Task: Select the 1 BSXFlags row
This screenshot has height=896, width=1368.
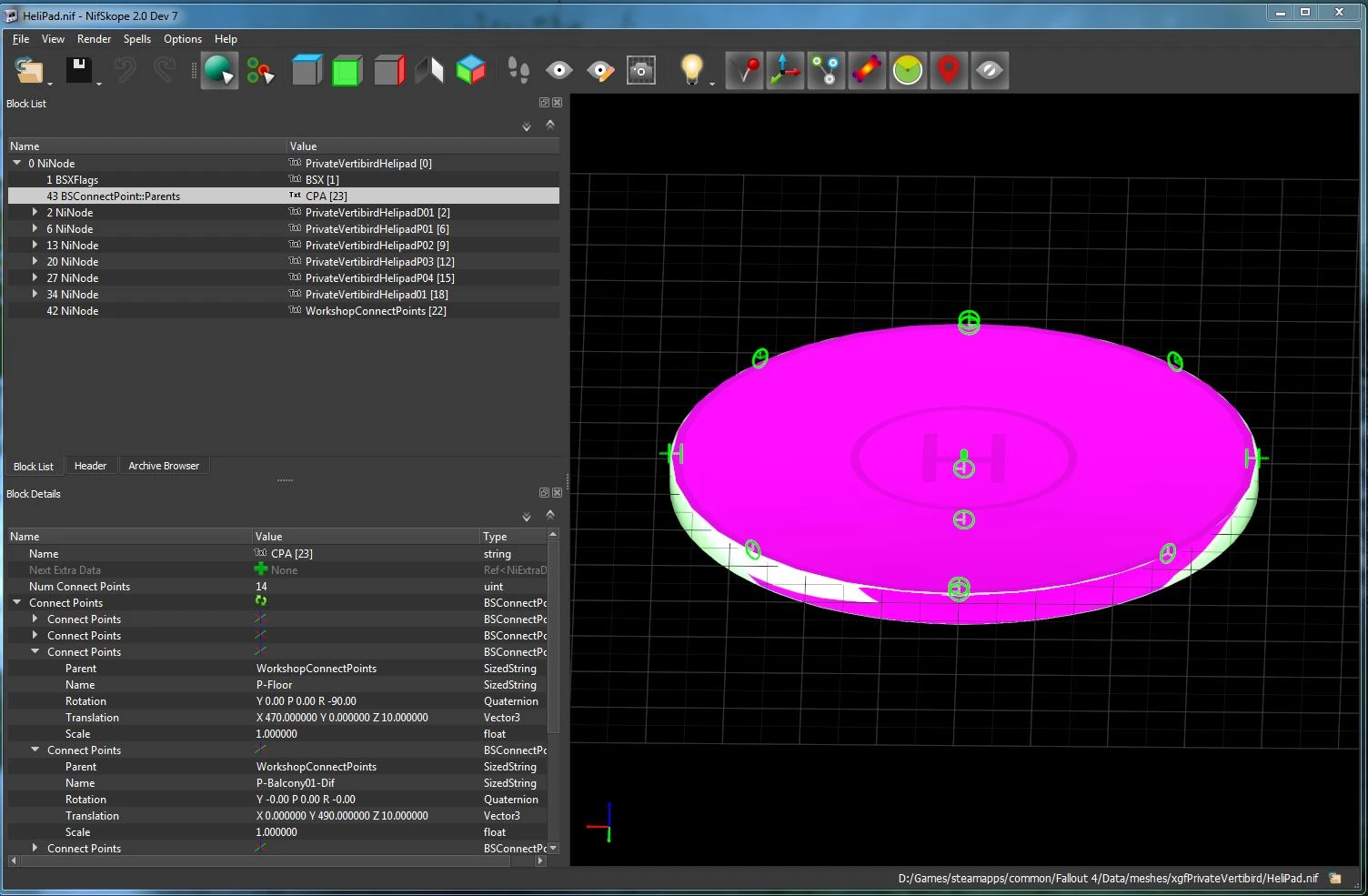Action: click(x=284, y=179)
